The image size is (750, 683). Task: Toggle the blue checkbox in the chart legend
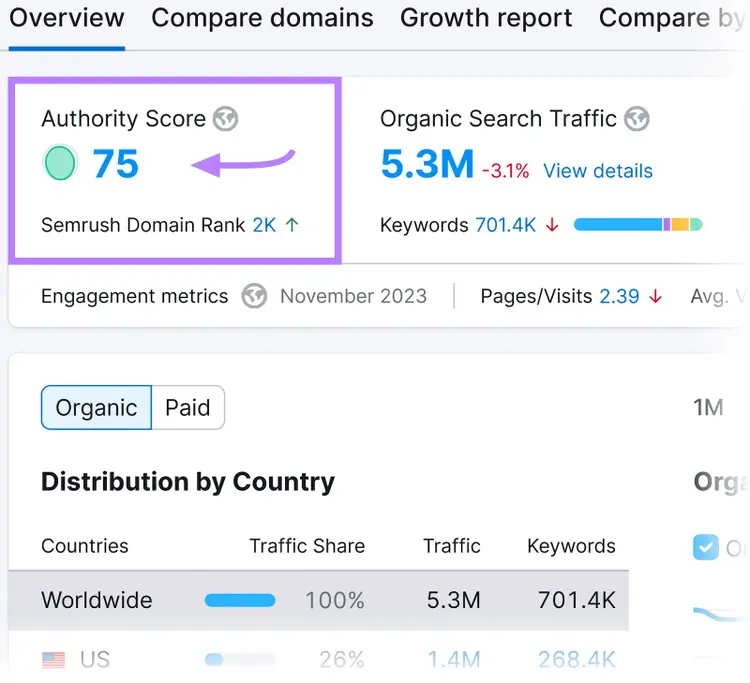click(706, 547)
